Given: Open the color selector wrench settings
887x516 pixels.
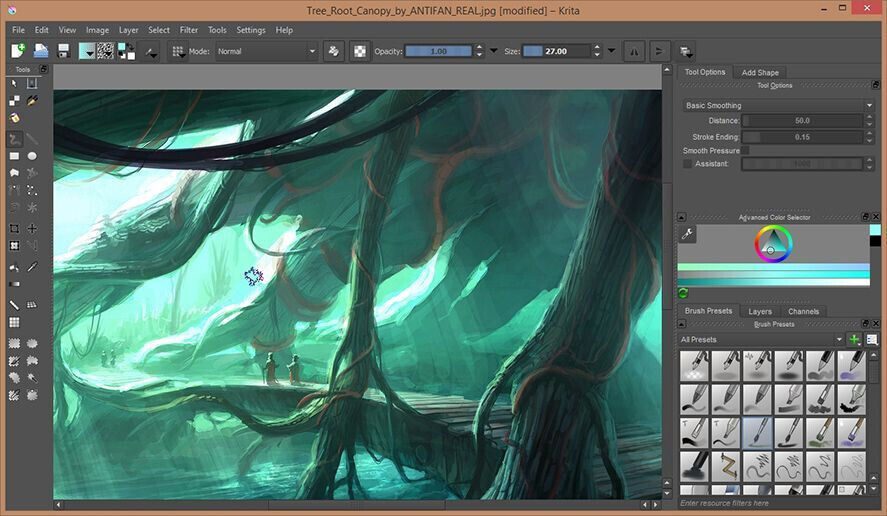Looking at the screenshot, I should pos(687,234).
